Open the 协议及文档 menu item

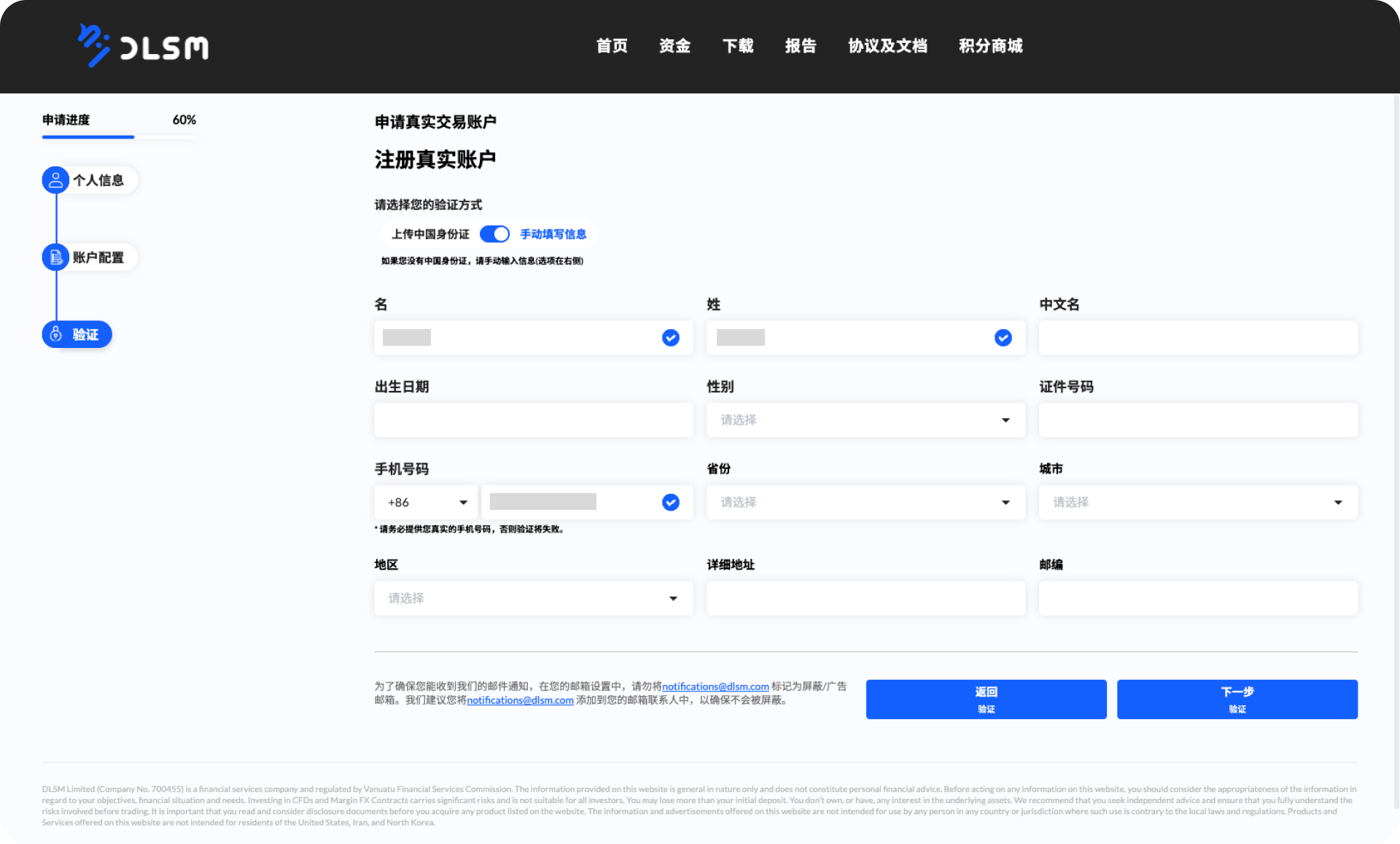888,45
